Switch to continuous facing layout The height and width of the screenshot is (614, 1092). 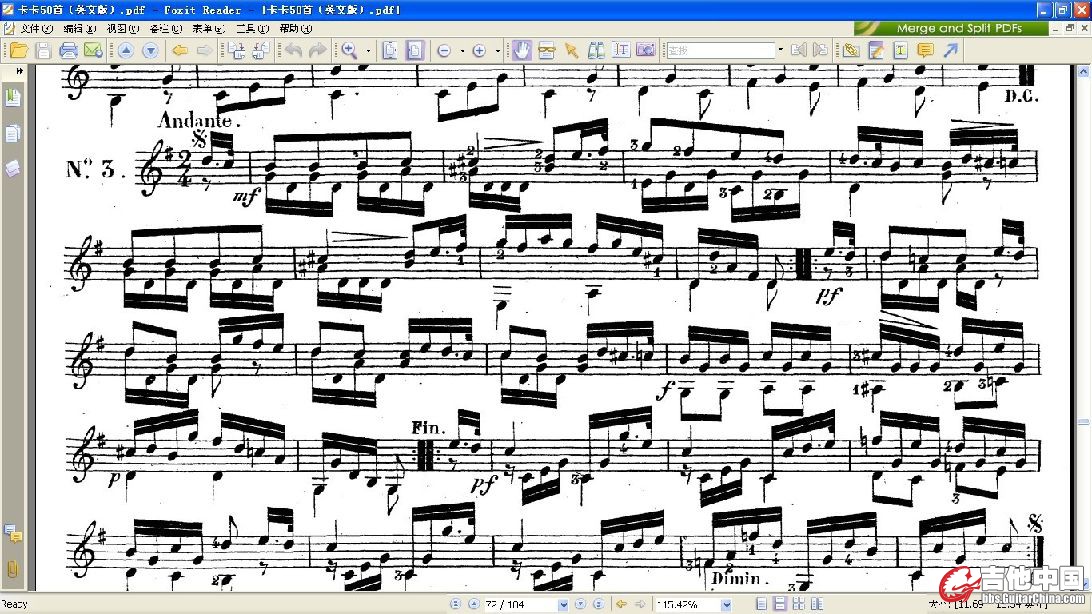(x=798, y=604)
